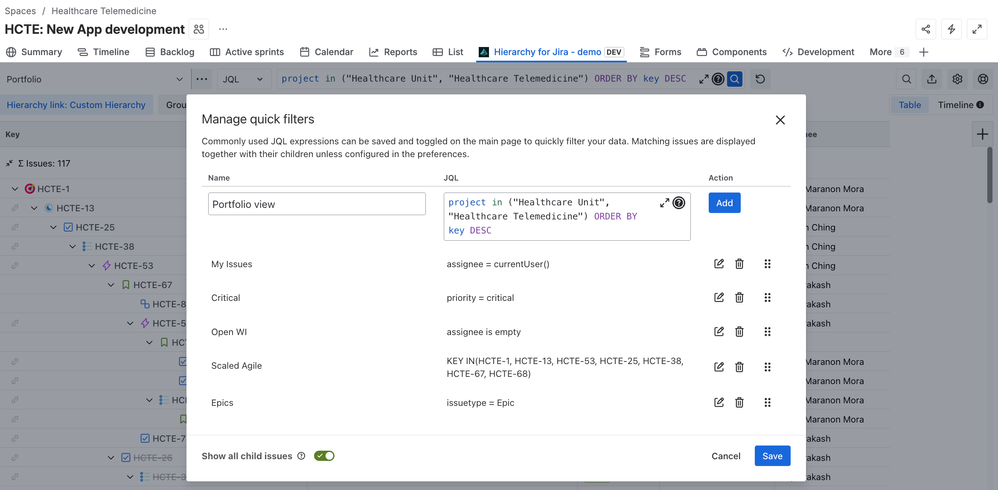Edit the Open WI quick filter
The width and height of the screenshot is (998, 490).
719,331
